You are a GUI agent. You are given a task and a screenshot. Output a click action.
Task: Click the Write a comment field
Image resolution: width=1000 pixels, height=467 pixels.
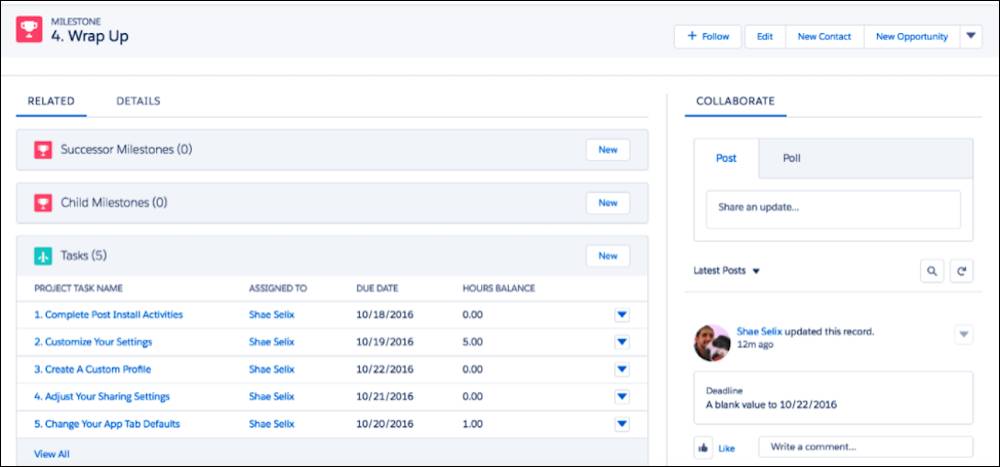pos(865,447)
